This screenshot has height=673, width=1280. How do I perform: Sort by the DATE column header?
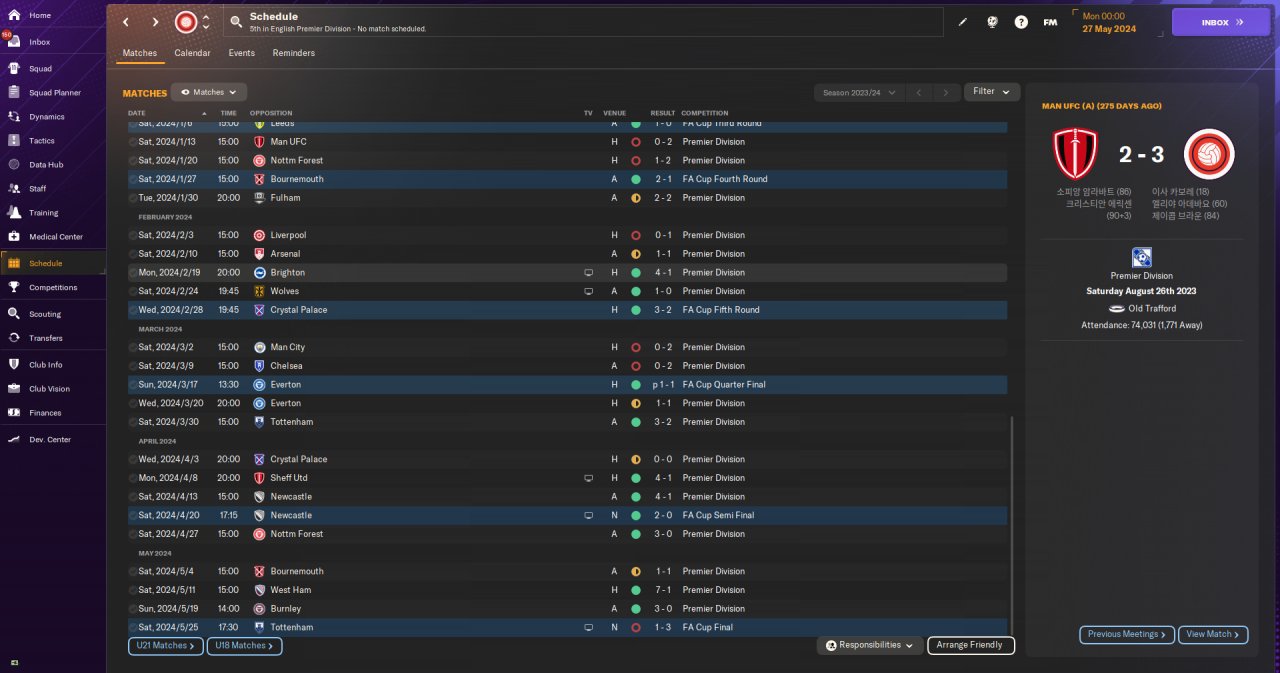[137, 113]
